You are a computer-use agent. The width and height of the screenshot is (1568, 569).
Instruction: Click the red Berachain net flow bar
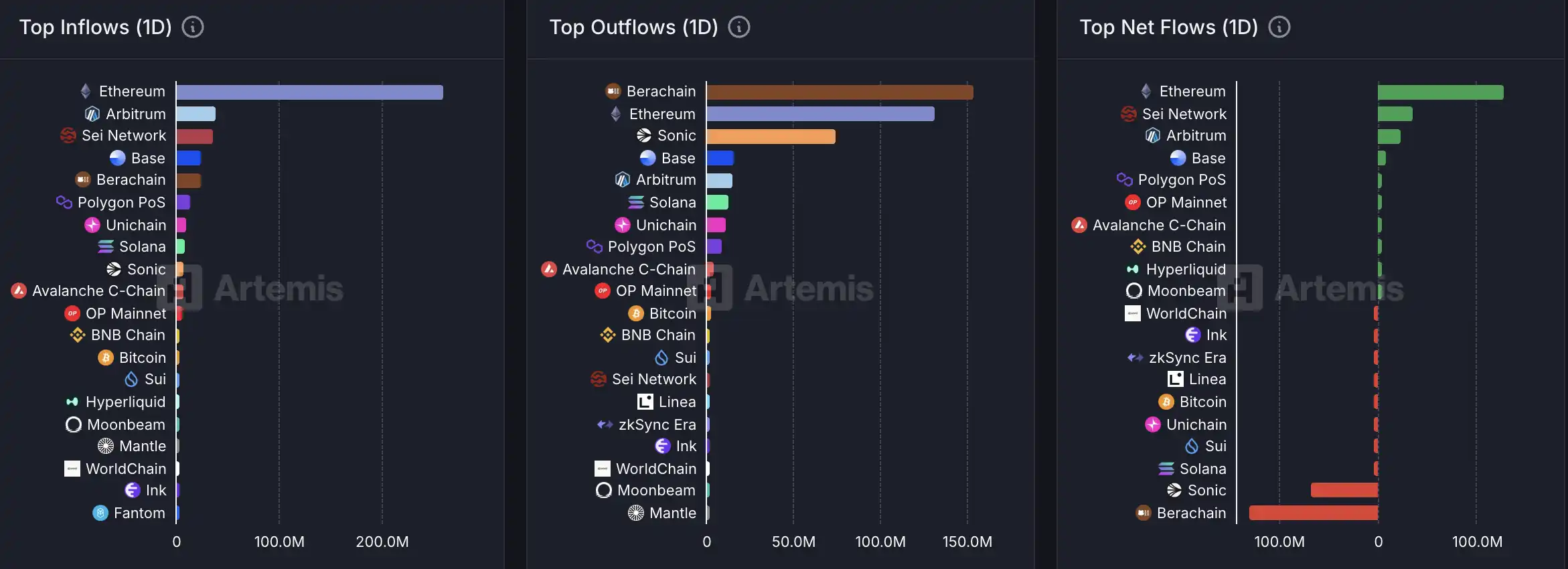point(1314,513)
